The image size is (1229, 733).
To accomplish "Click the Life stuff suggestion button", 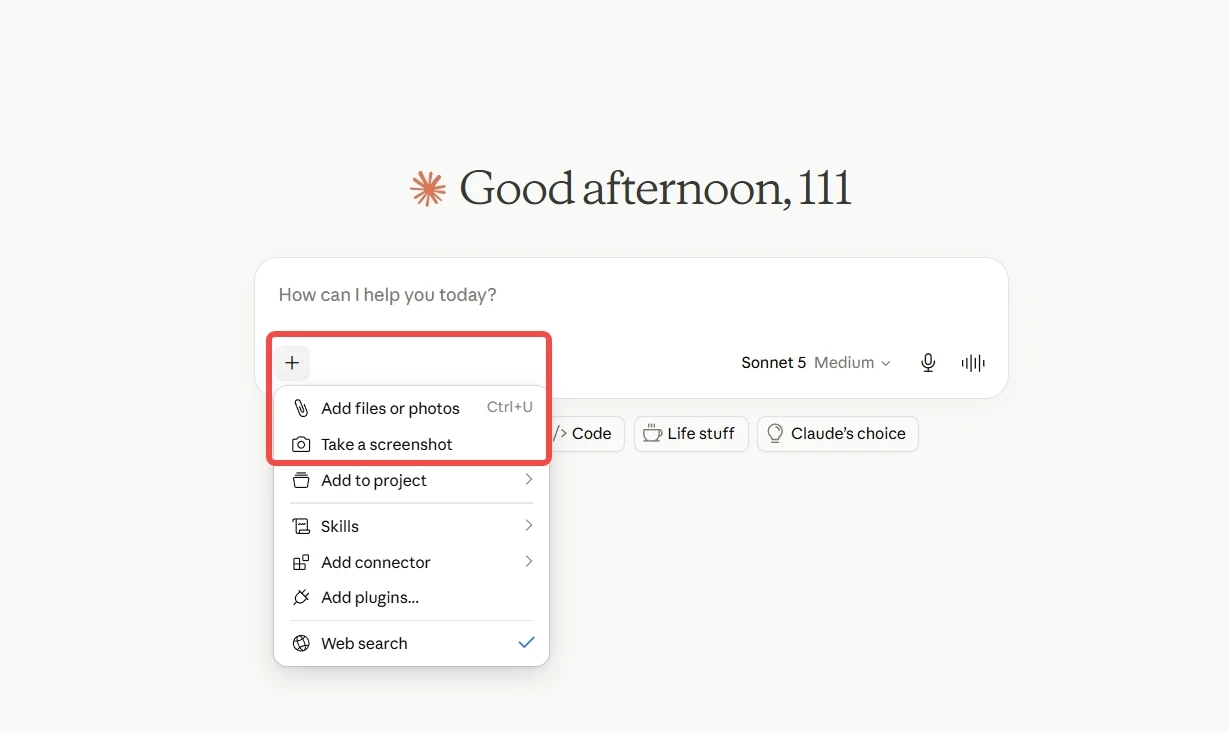I will 691,434.
